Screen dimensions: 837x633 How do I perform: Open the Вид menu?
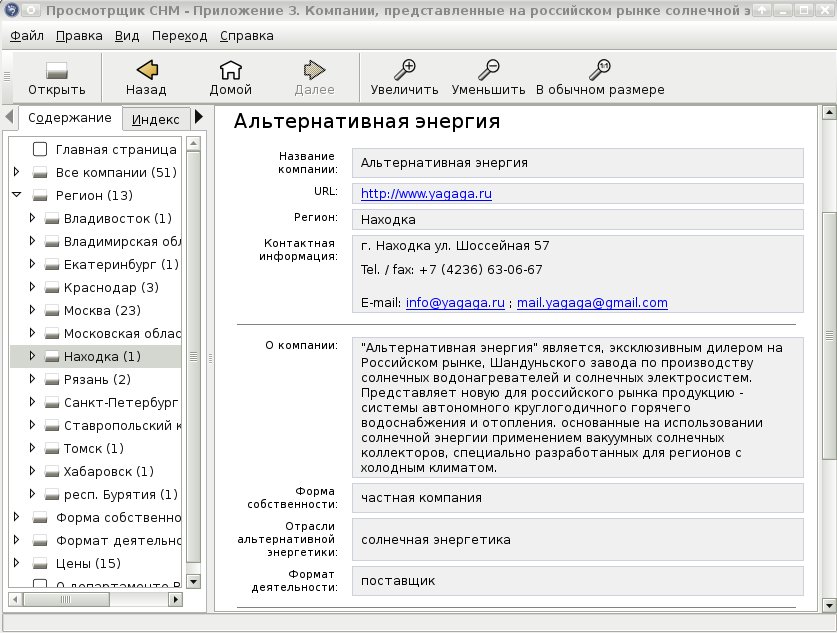127,36
